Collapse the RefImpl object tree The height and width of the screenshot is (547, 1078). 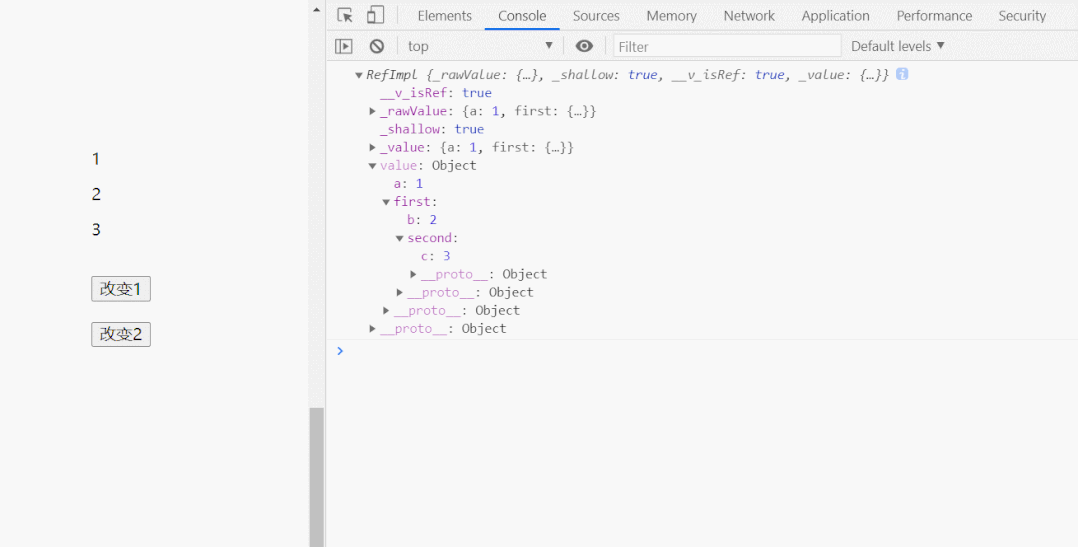click(359, 75)
